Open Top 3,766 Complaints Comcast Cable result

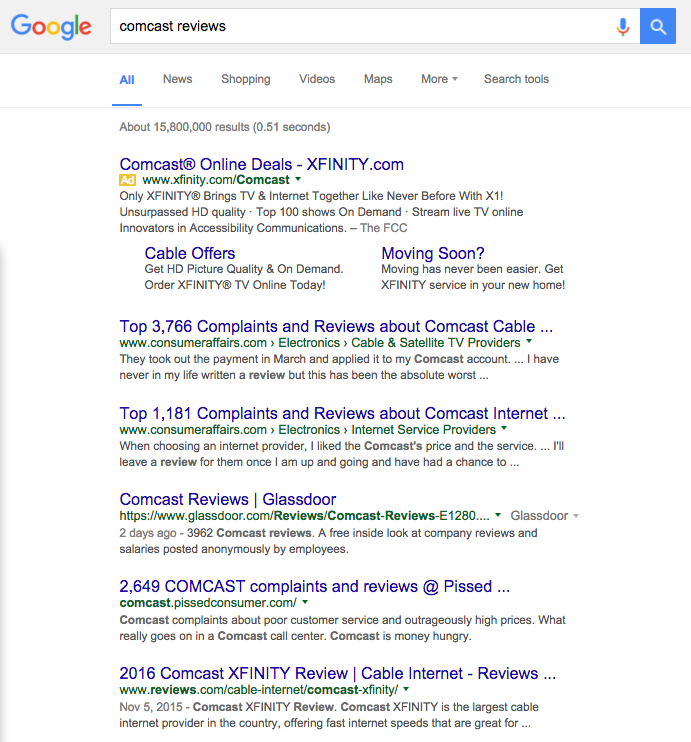coord(336,327)
